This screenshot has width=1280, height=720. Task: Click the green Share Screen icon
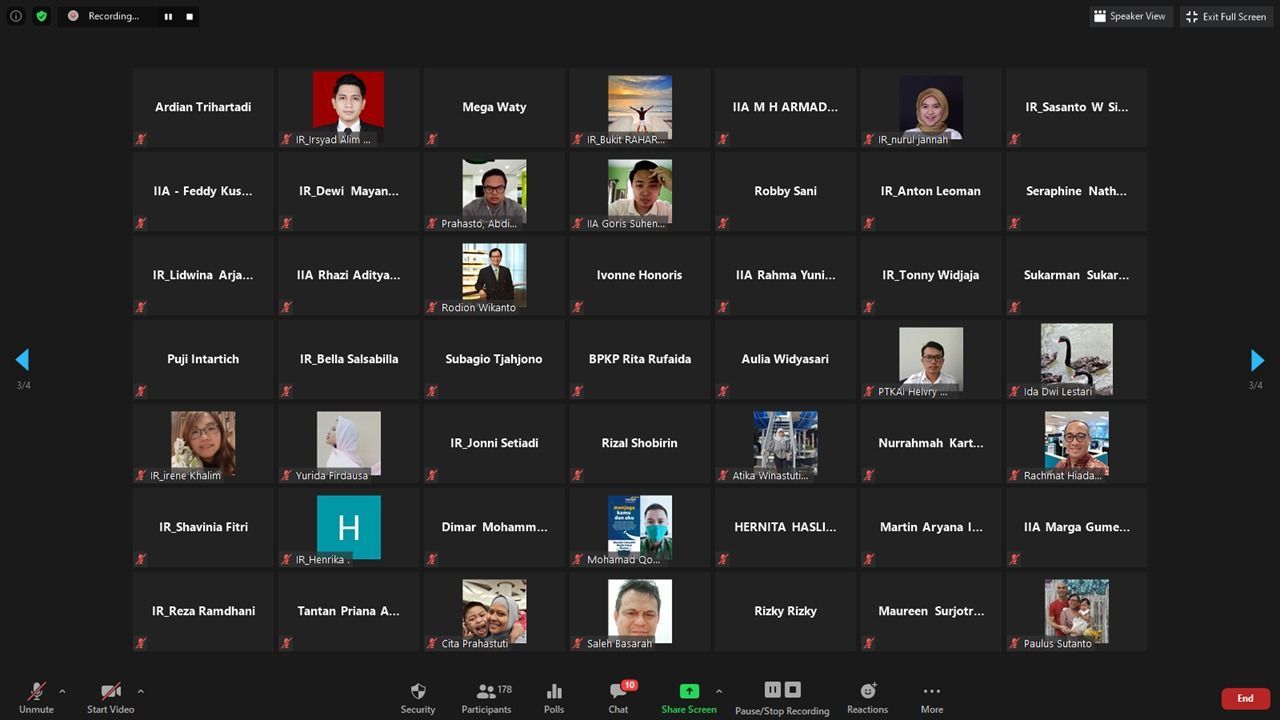coord(689,691)
